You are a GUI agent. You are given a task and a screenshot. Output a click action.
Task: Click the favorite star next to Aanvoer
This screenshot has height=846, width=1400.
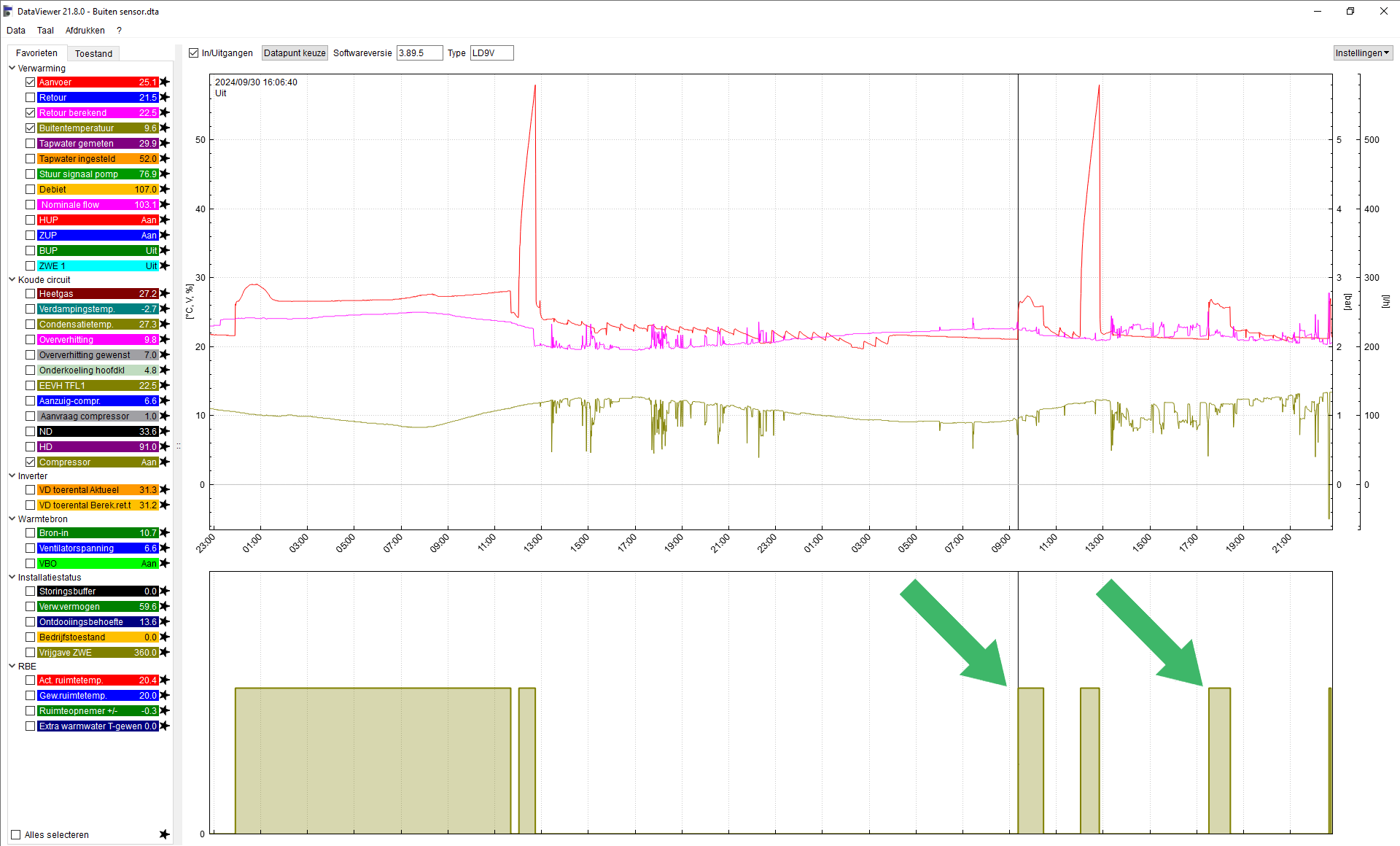(x=165, y=82)
